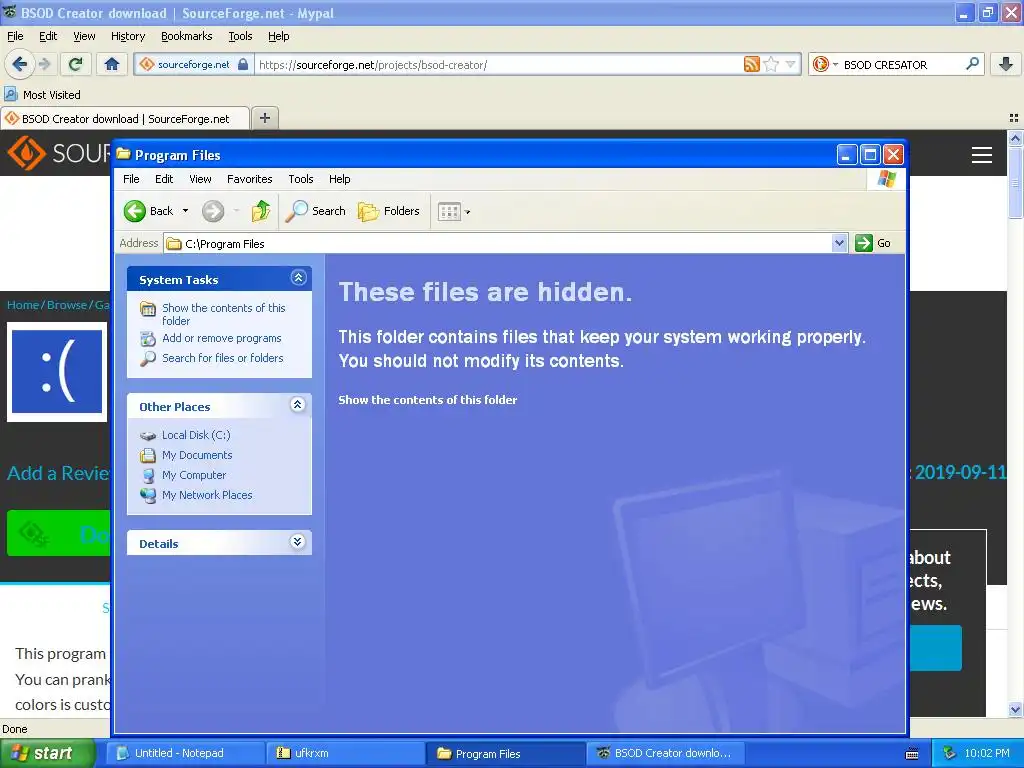The height and width of the screenshot is (768, 1024).
Task: Click 'Show the contents of this folder' in System Tasks
Action: 224,314
